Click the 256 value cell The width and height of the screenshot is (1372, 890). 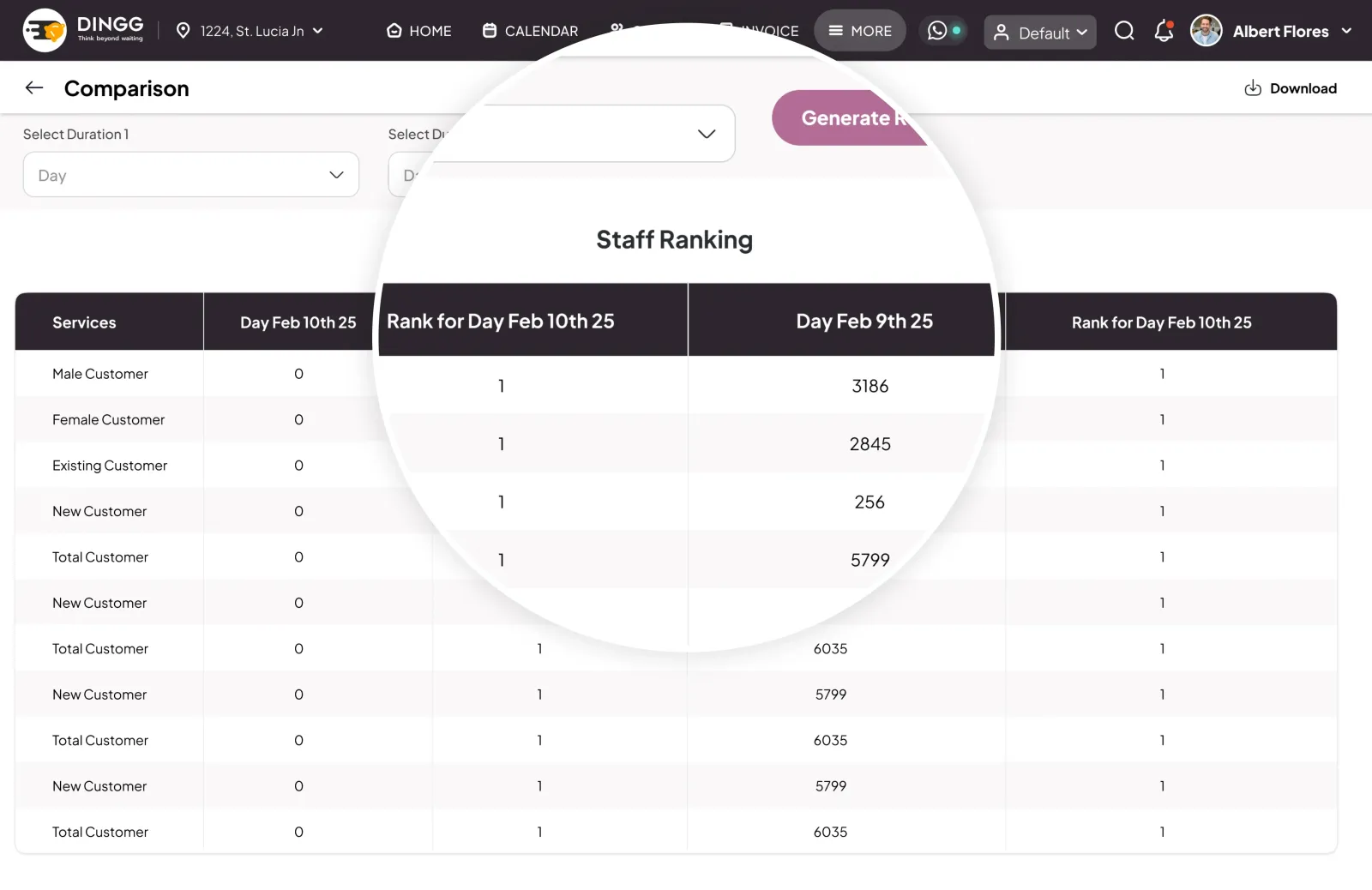tap(870, 502)
